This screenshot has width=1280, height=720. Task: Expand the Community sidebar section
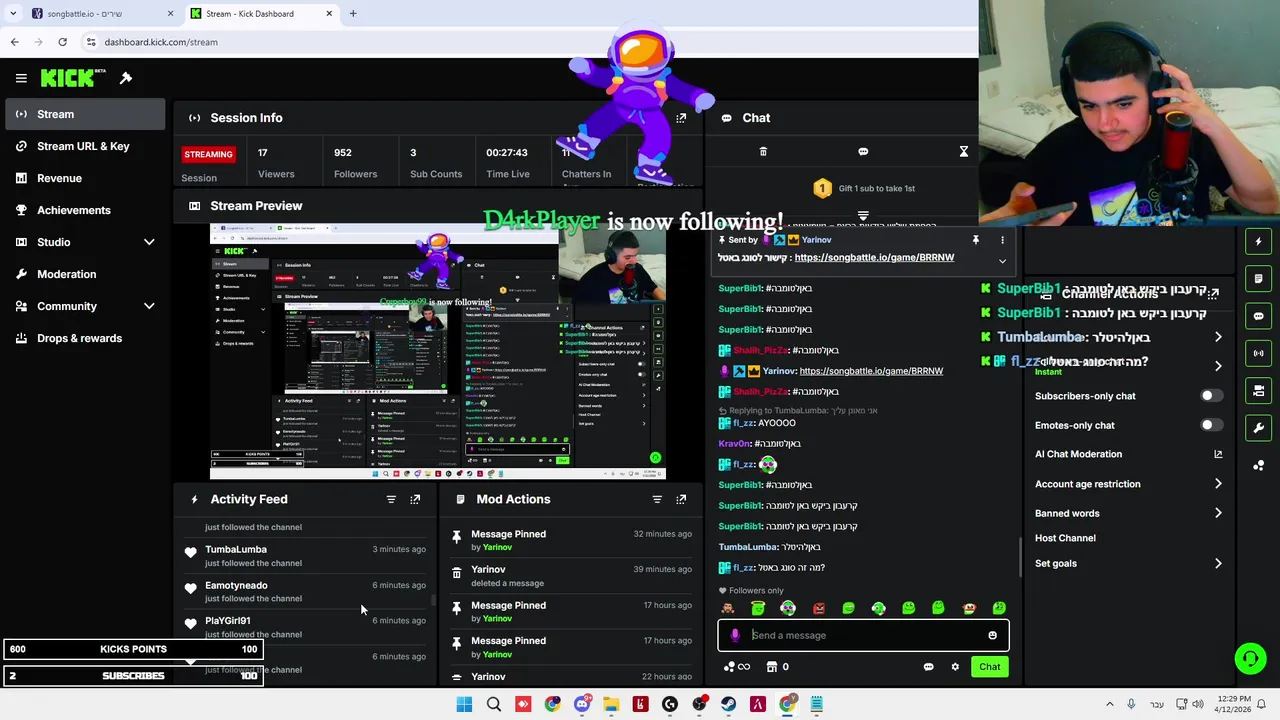(x=149, y=306)
